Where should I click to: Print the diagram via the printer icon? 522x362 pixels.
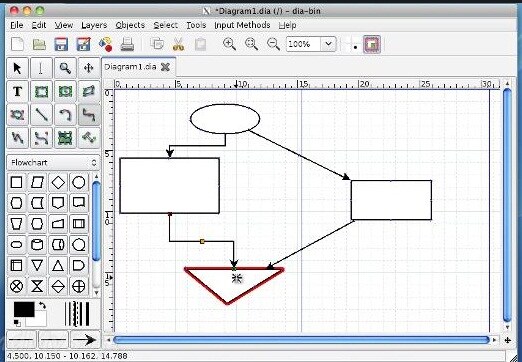[x=127, y=44]
